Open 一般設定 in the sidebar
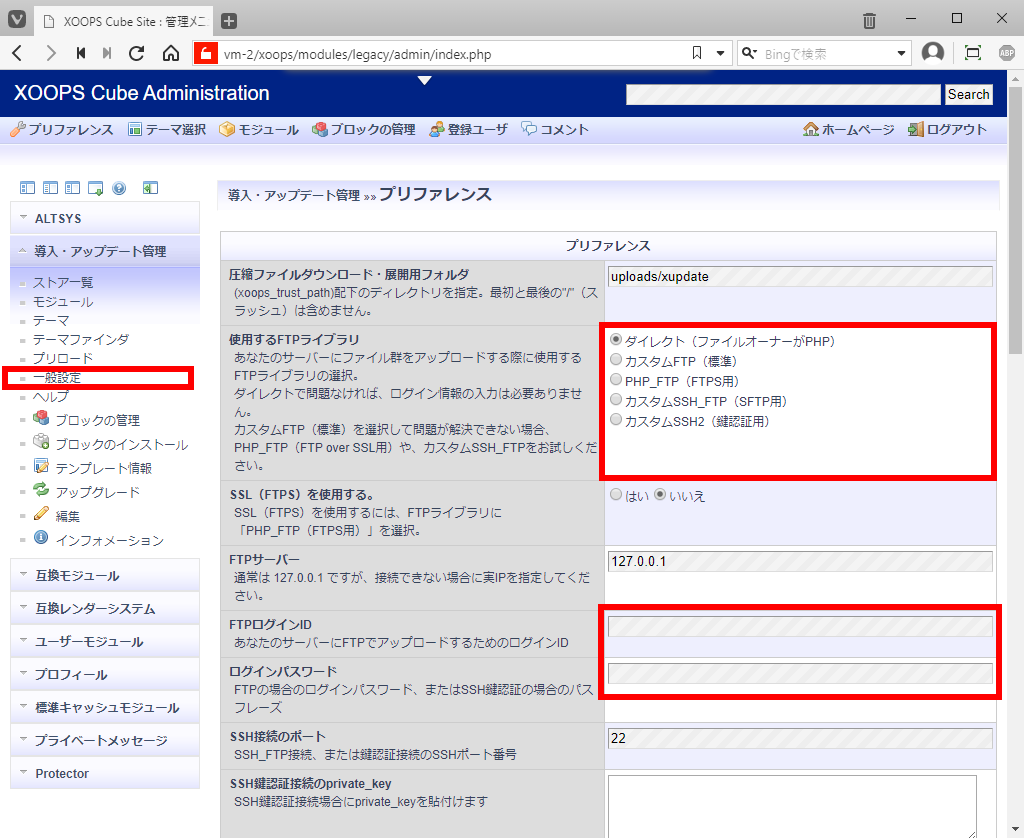 coord(57,378)
